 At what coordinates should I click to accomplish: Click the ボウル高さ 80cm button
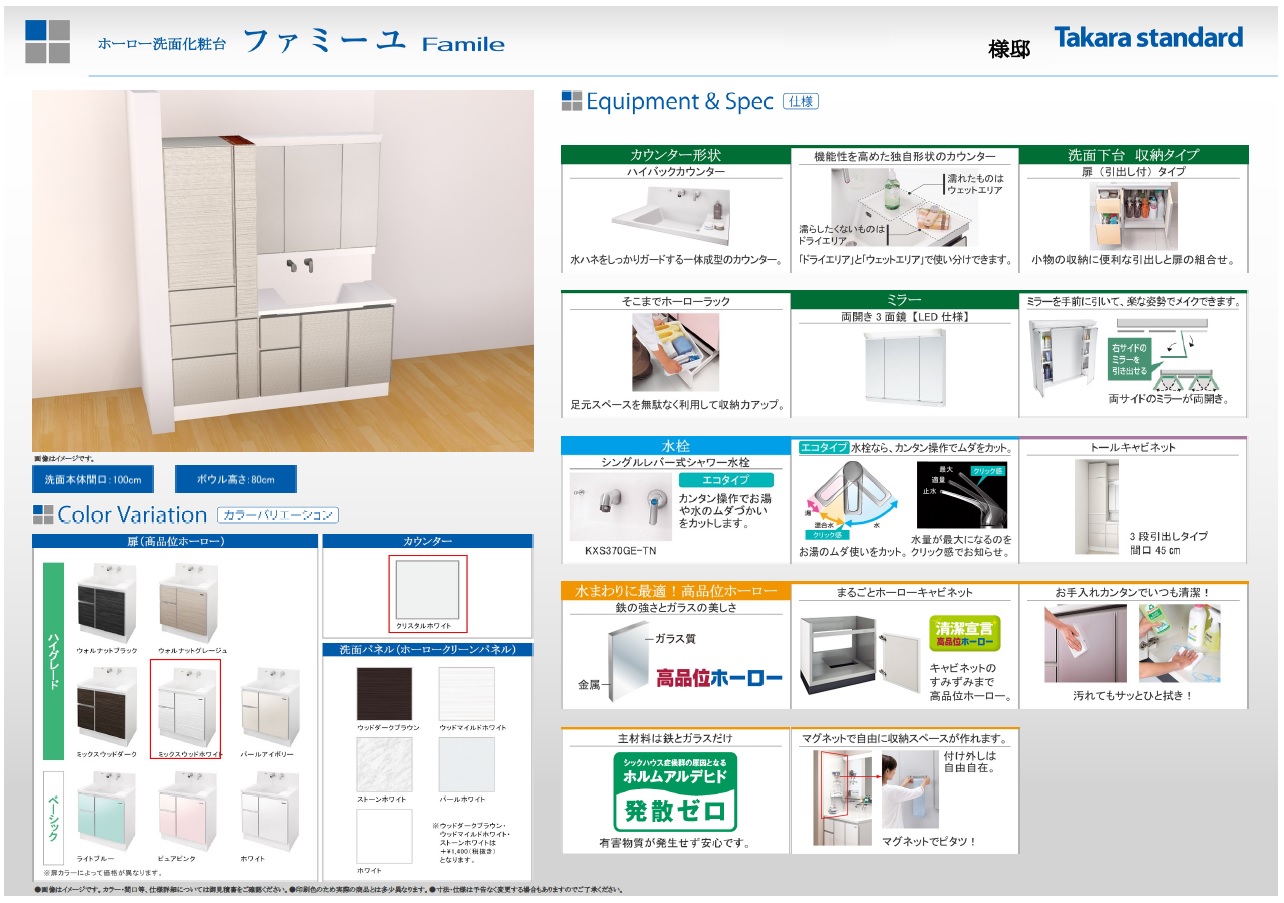(x=237, y=480)
